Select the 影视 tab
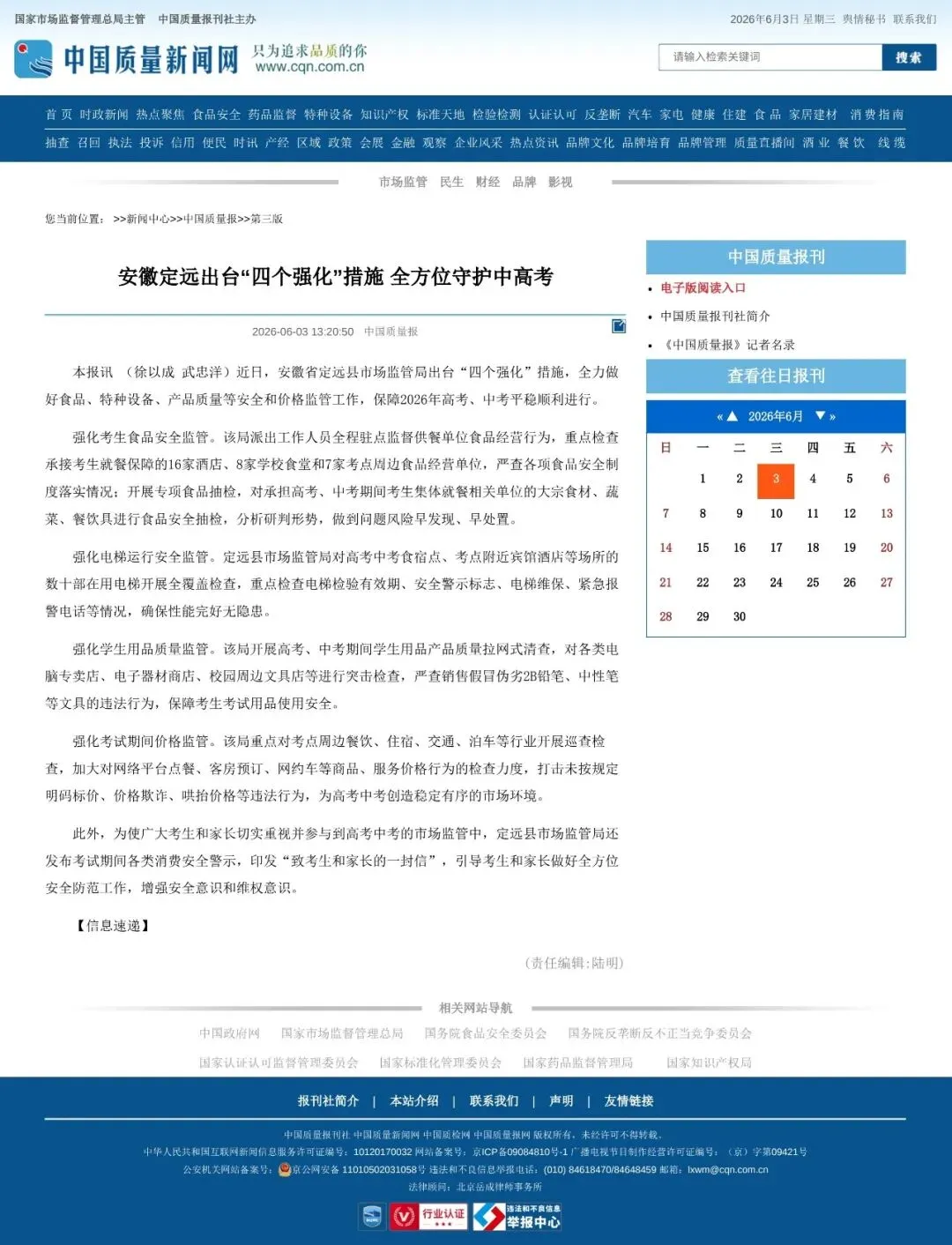952x1245 pixels. (561, 182)
